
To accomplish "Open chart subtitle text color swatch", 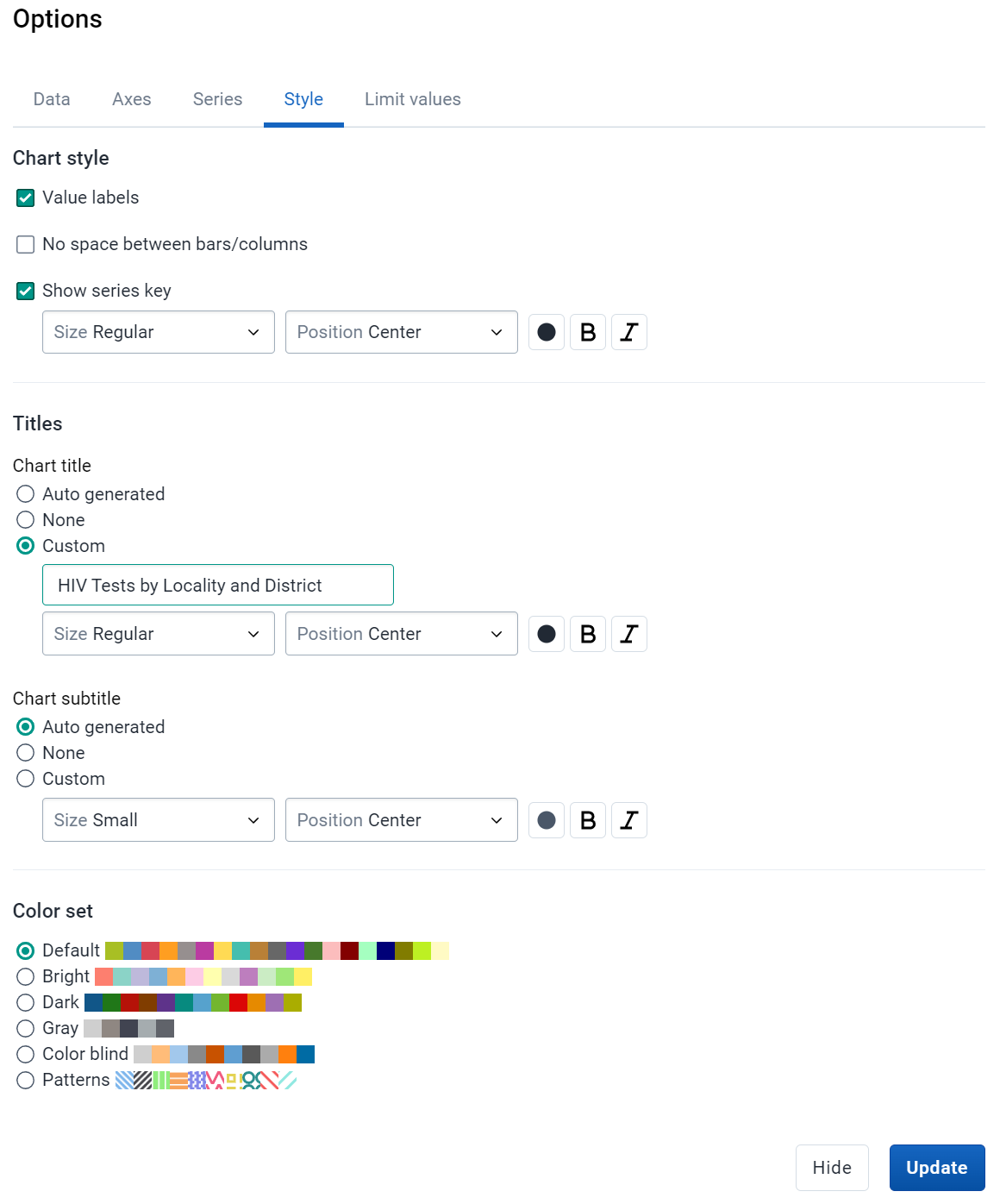I will click(547, 820).
